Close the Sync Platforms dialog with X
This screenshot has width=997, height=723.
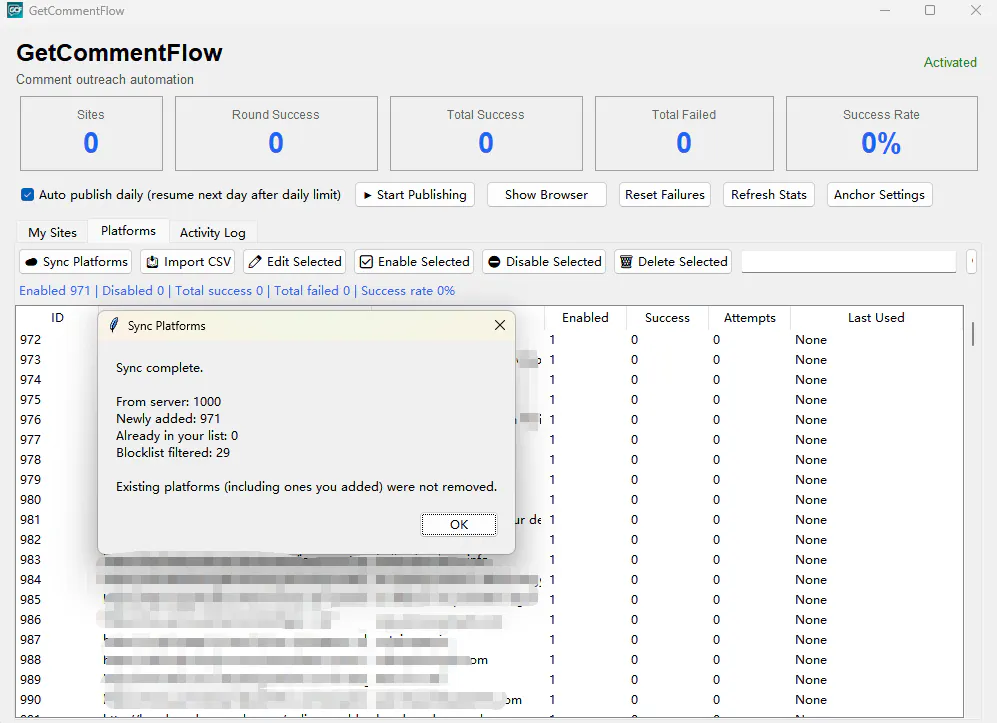pyautogui.click(x=500, y=325)
